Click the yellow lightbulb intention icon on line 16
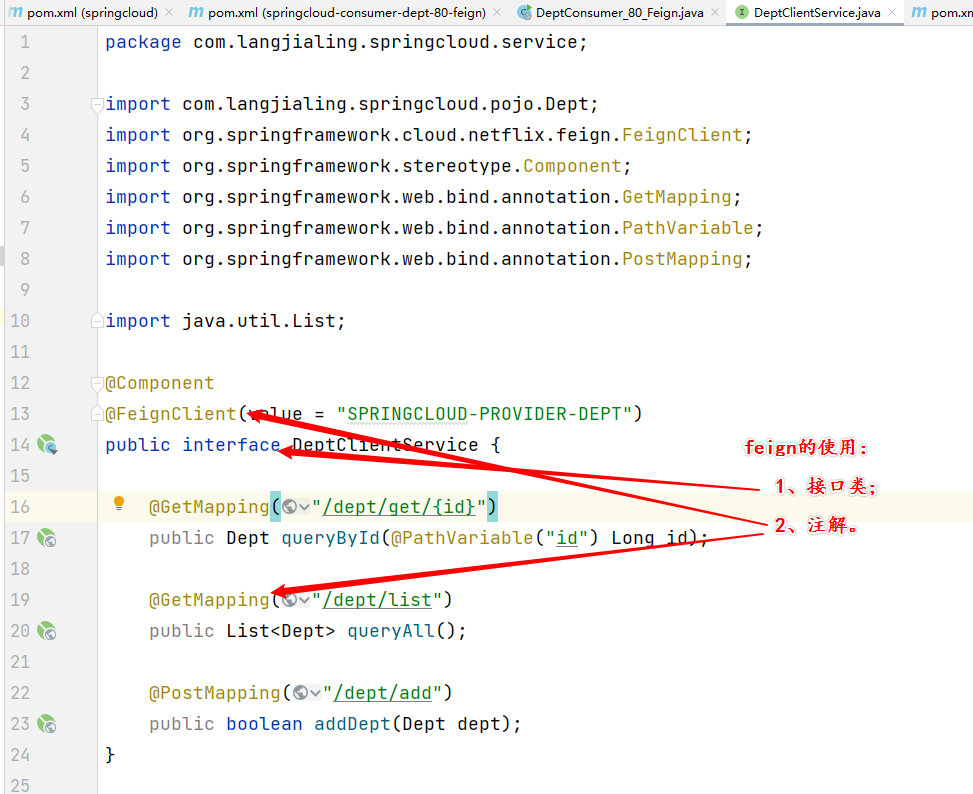This screenshot has height=794, width=973. [119, 503]
